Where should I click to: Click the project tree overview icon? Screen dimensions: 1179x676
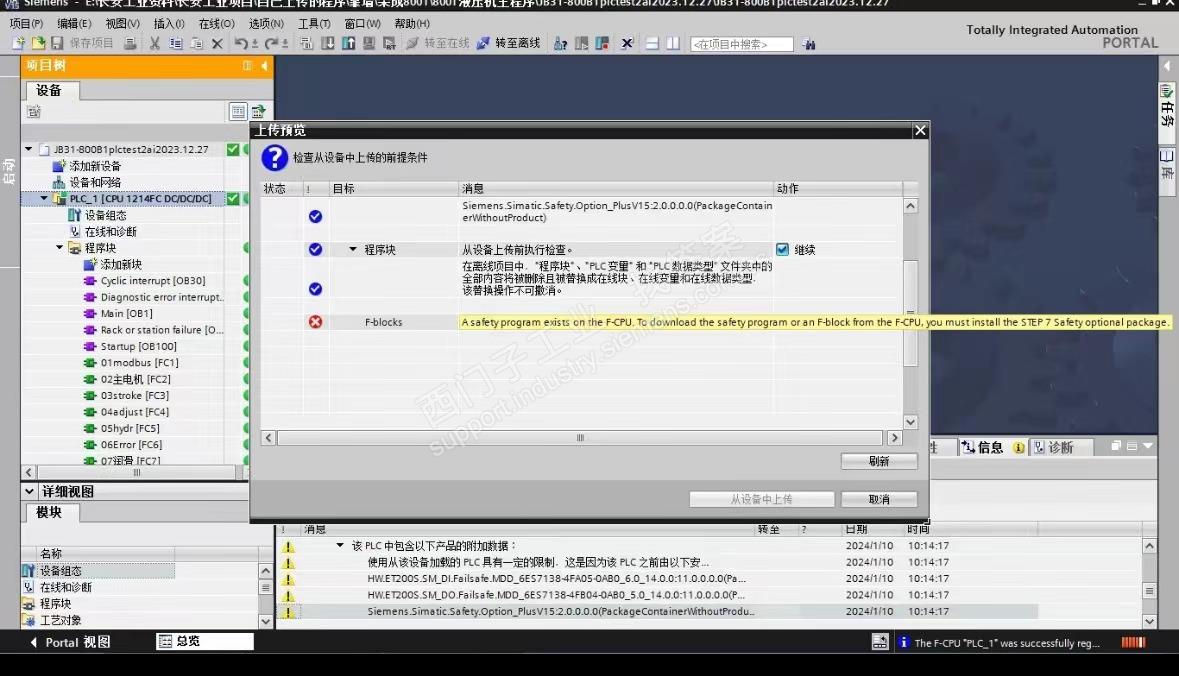[x=238, y=112]
